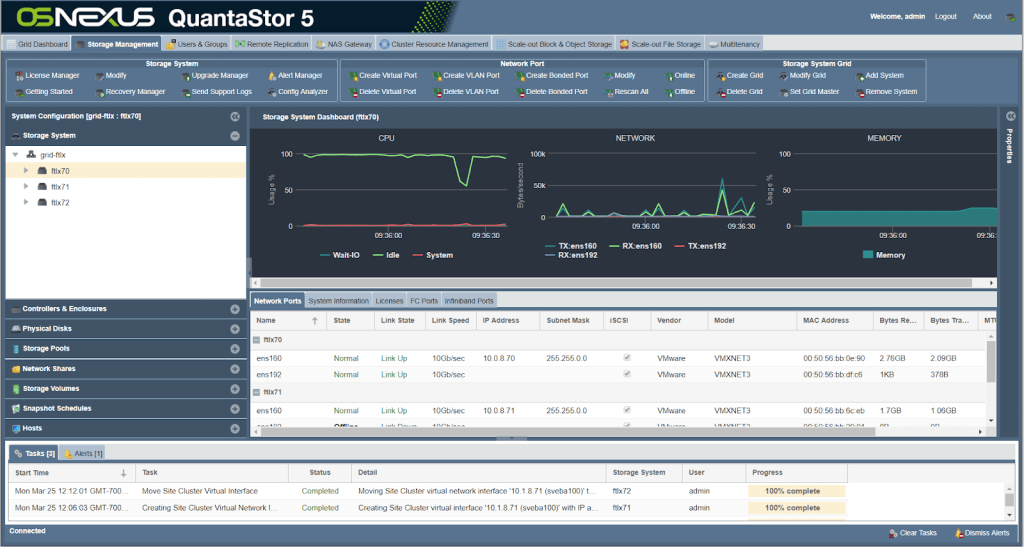The height and width of the screenshot is (547, 1024).
Task: Click Send Support Logs icon
Action: pos(185,92)
